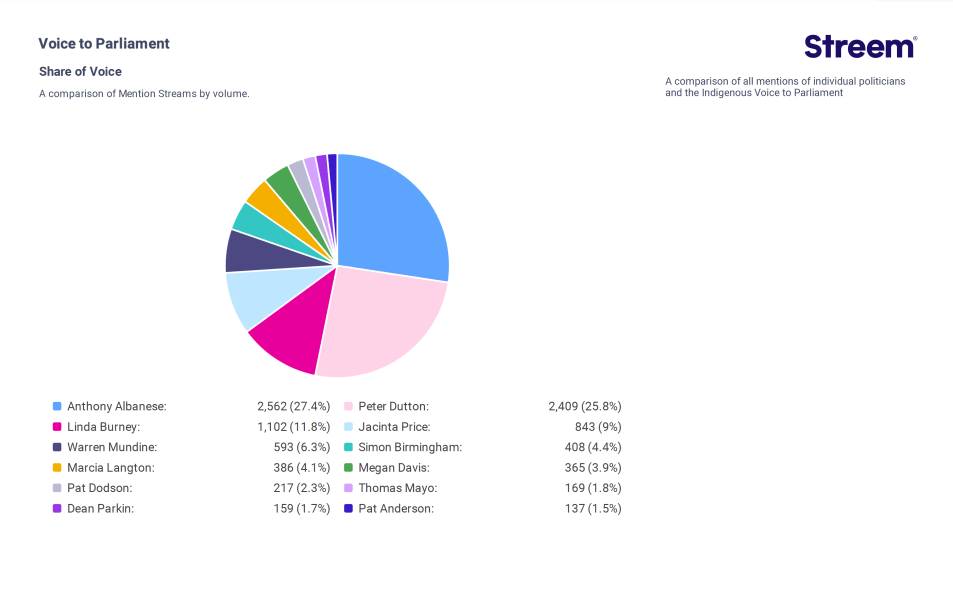Click Warren Mundine dark navy legend swatch
The height and width of the screenshot is (595, 953).
coord(57,447)
